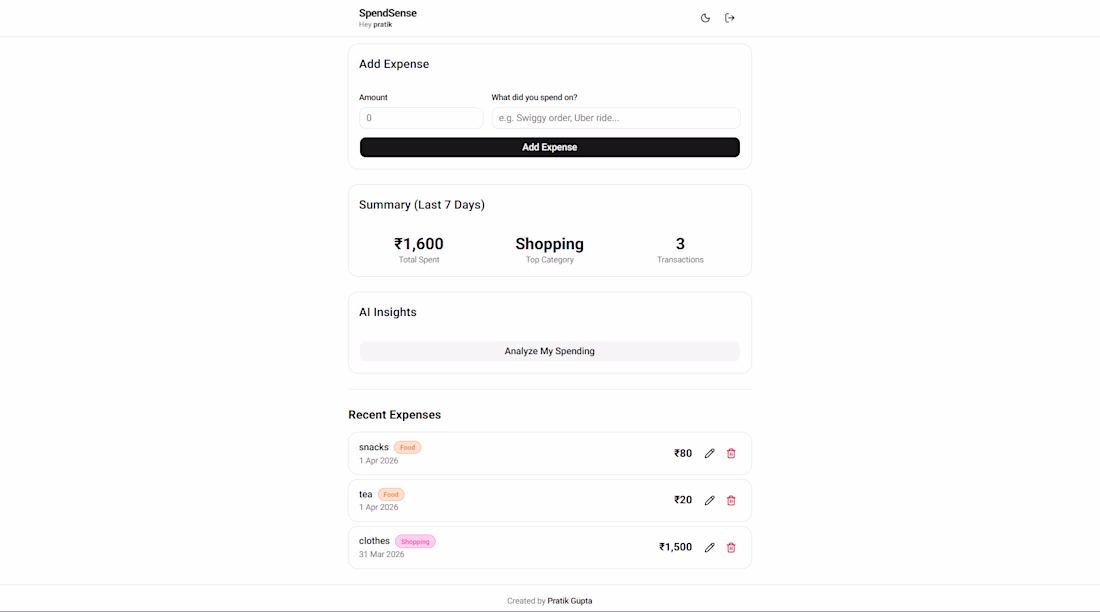1100x612 pixels.
Task: Click the 3 Transactions stat
Action: coord(680,244)
